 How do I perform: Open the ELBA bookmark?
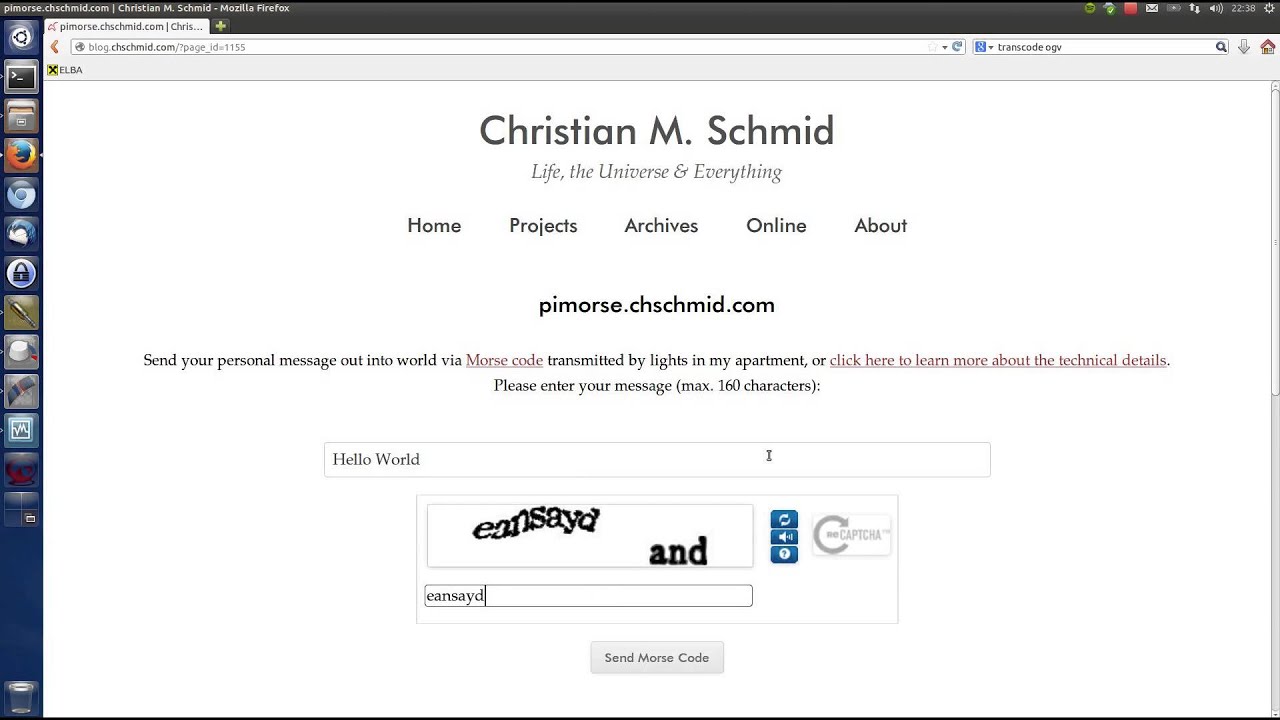[x=65, y=70]
